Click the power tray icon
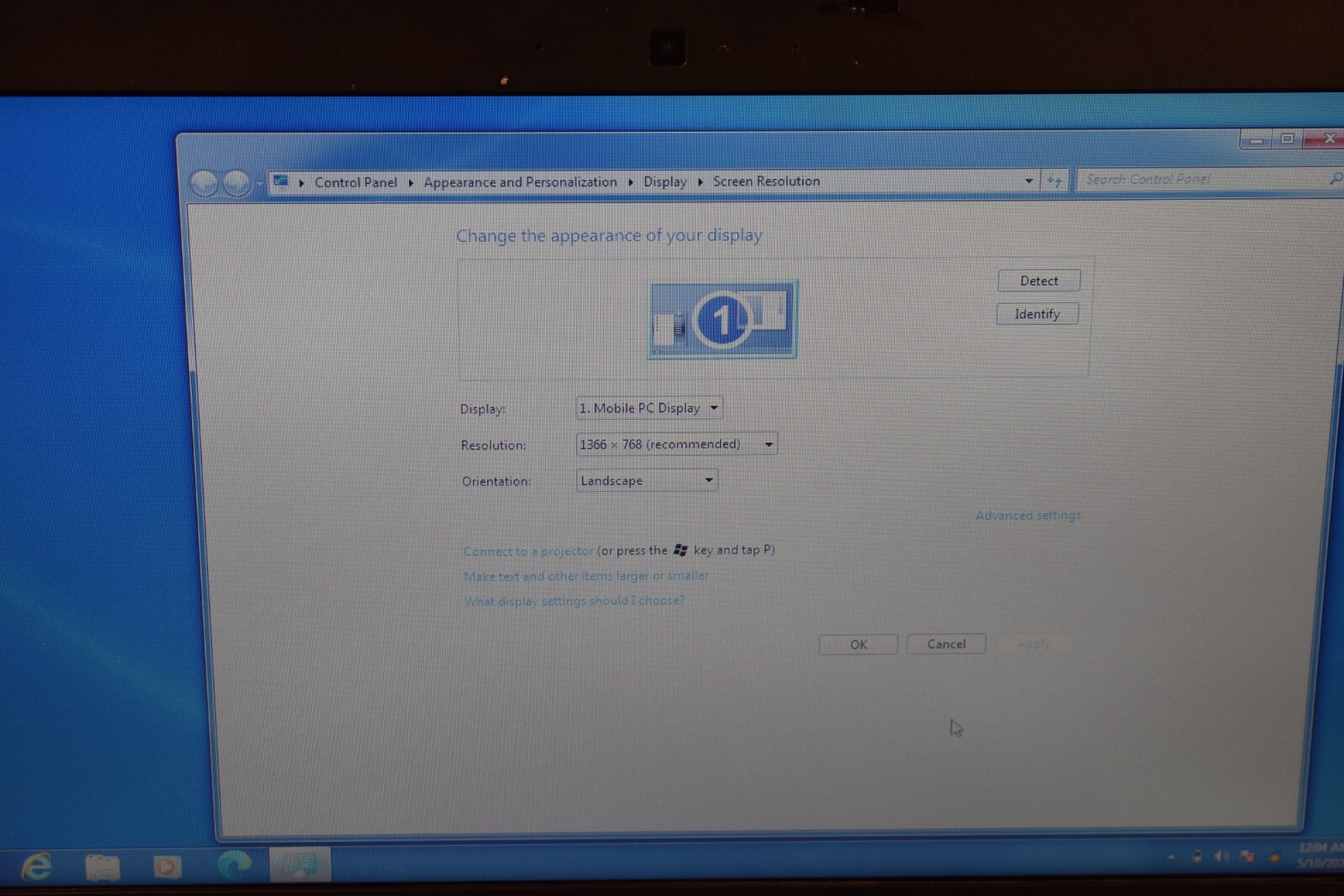Screen dimensions: 1344x896 pos(1197,857)
